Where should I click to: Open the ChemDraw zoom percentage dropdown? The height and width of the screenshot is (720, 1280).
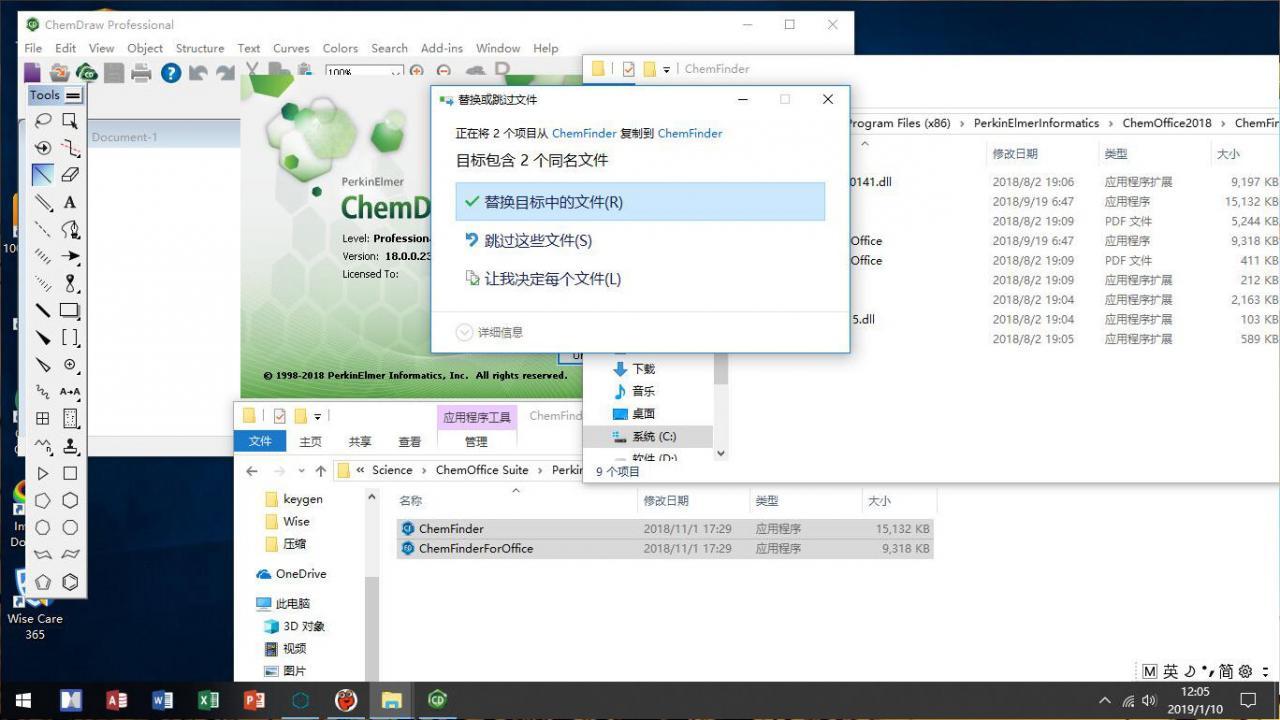(396, 73)
